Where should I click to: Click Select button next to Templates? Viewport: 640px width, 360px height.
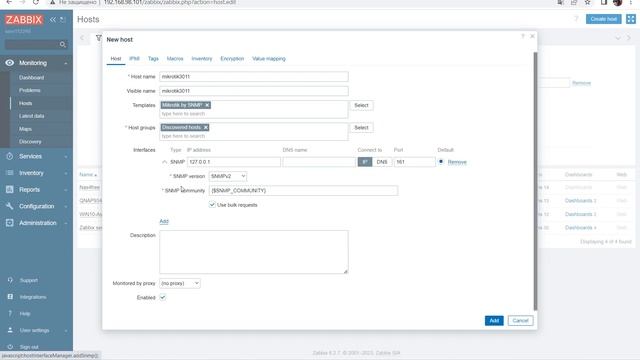(x=361, y=105)
